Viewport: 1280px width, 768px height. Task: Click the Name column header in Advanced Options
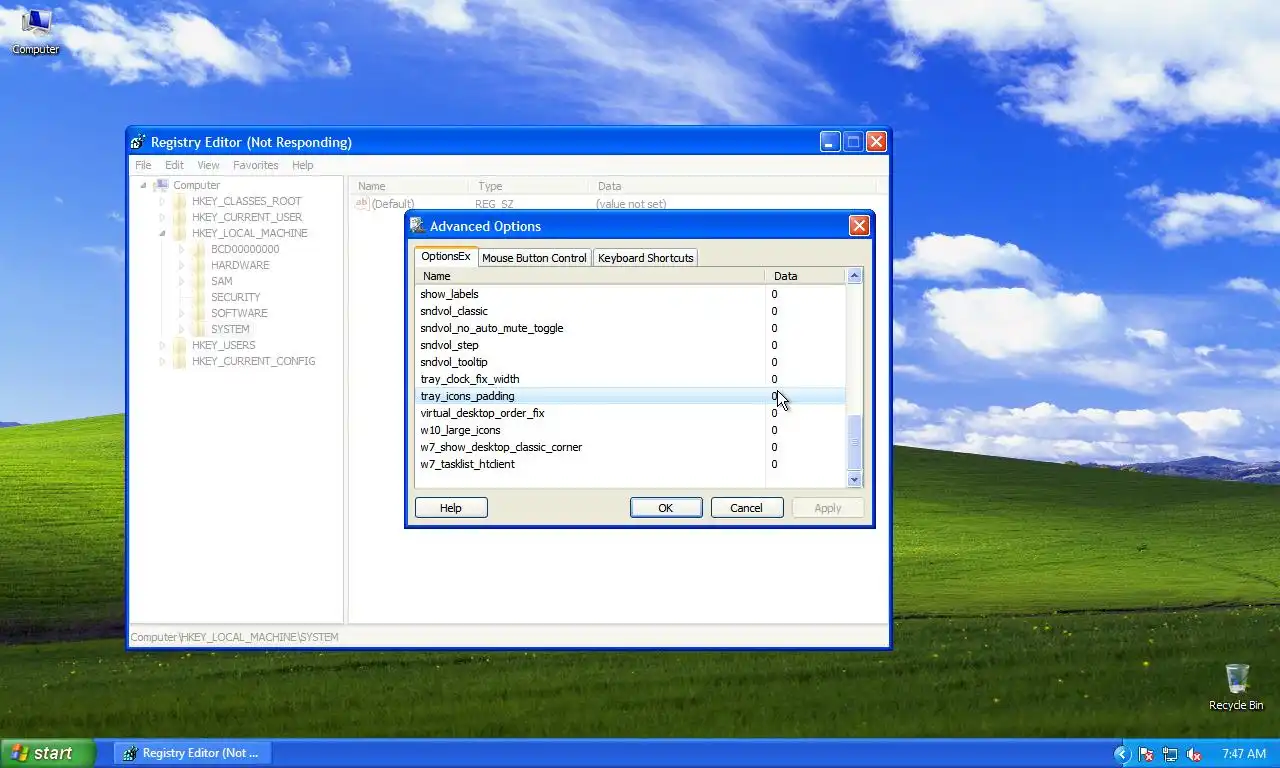590,276
